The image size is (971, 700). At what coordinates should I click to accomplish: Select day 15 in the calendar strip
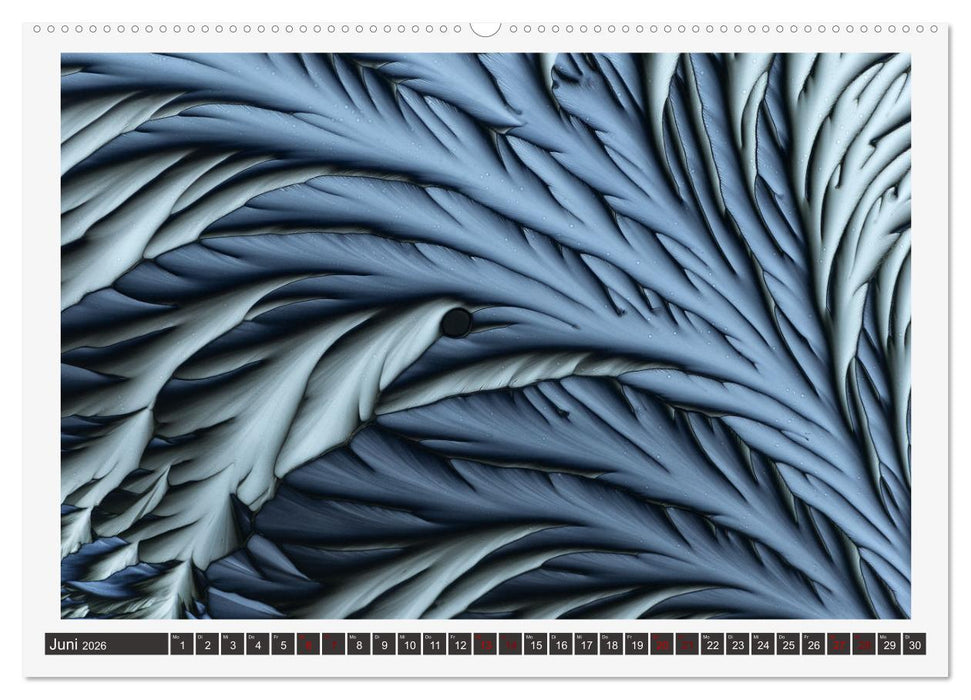point(536,645)
